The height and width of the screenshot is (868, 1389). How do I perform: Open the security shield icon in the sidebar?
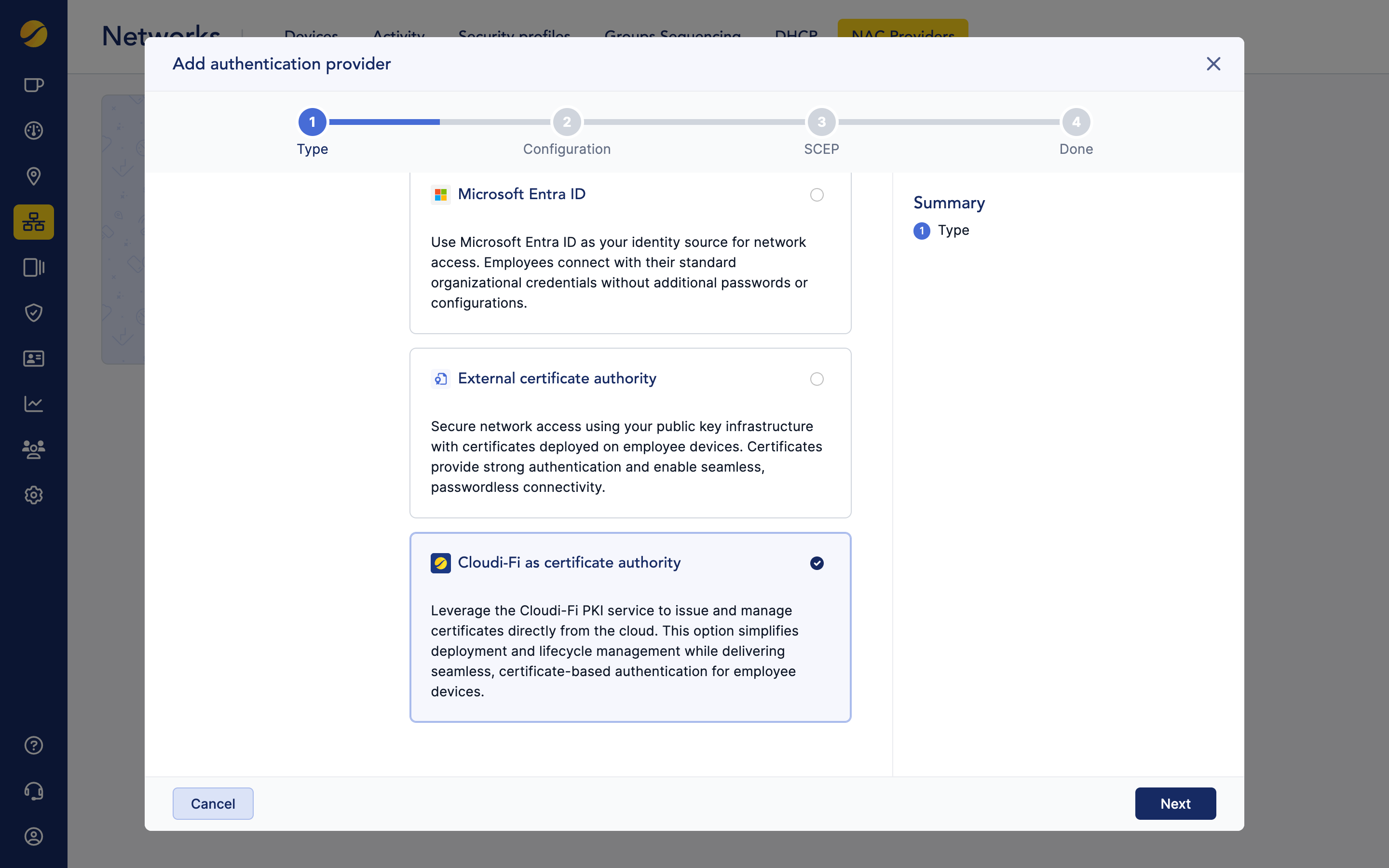33,313
